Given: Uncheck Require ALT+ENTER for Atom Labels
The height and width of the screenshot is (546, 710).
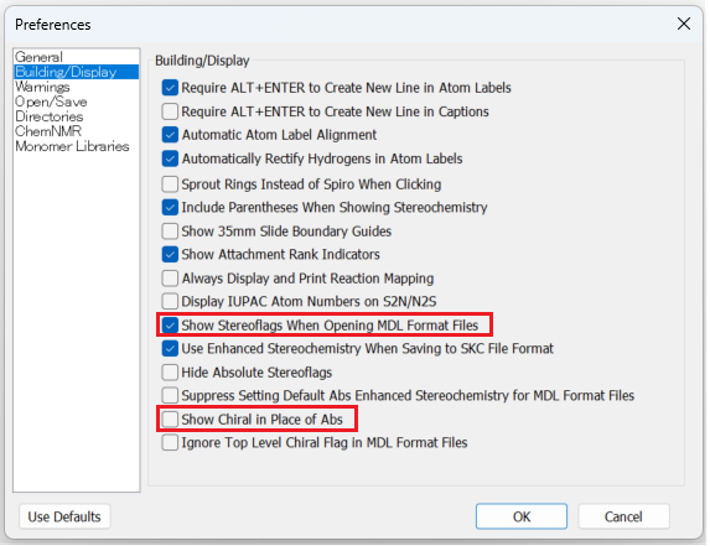Looking at the screenshot, I should pos(170,88).
